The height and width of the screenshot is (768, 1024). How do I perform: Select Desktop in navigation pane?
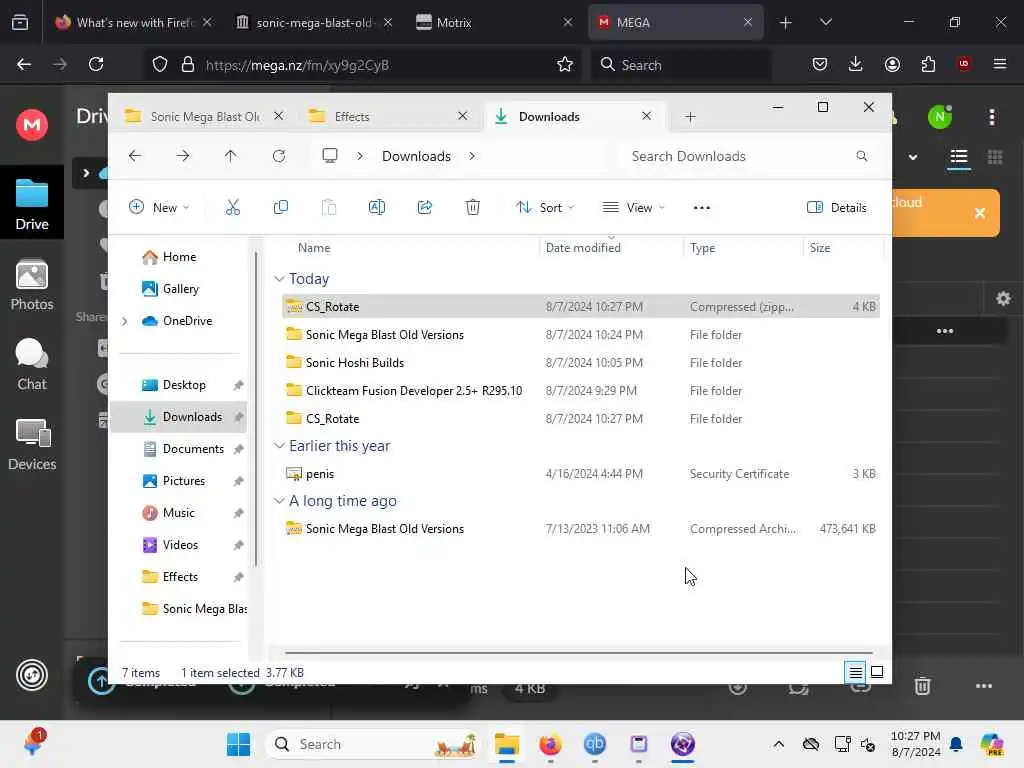coord(184,385)
